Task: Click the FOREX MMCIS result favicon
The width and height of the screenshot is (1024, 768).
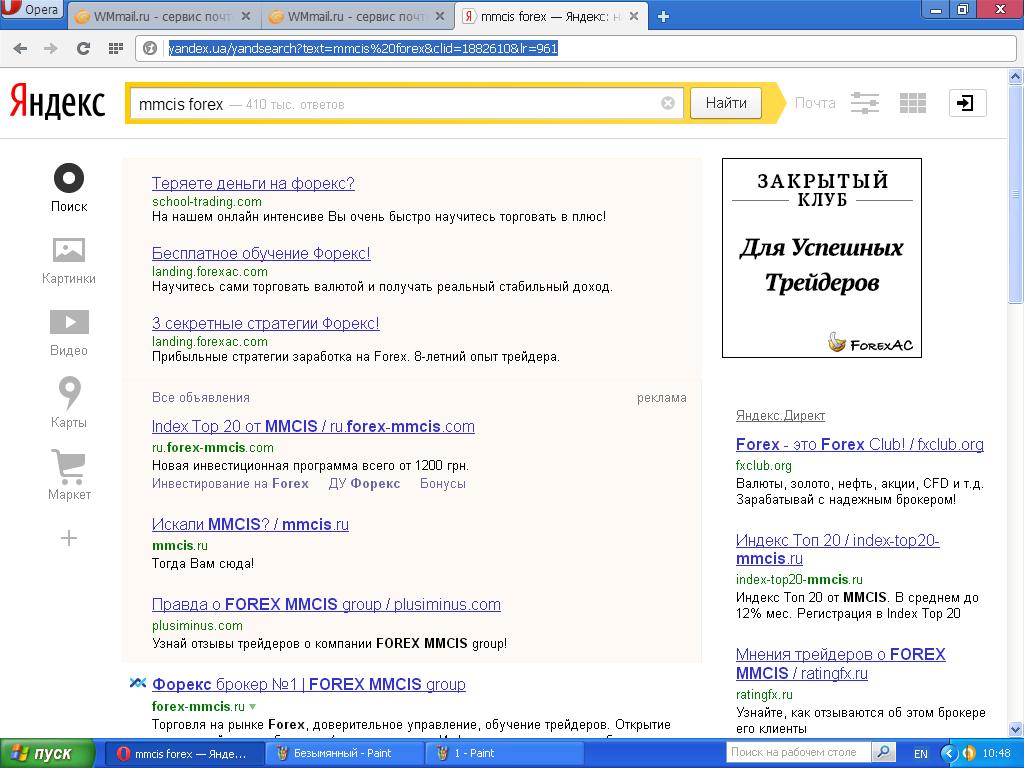Action: click(x=137, y=683)
